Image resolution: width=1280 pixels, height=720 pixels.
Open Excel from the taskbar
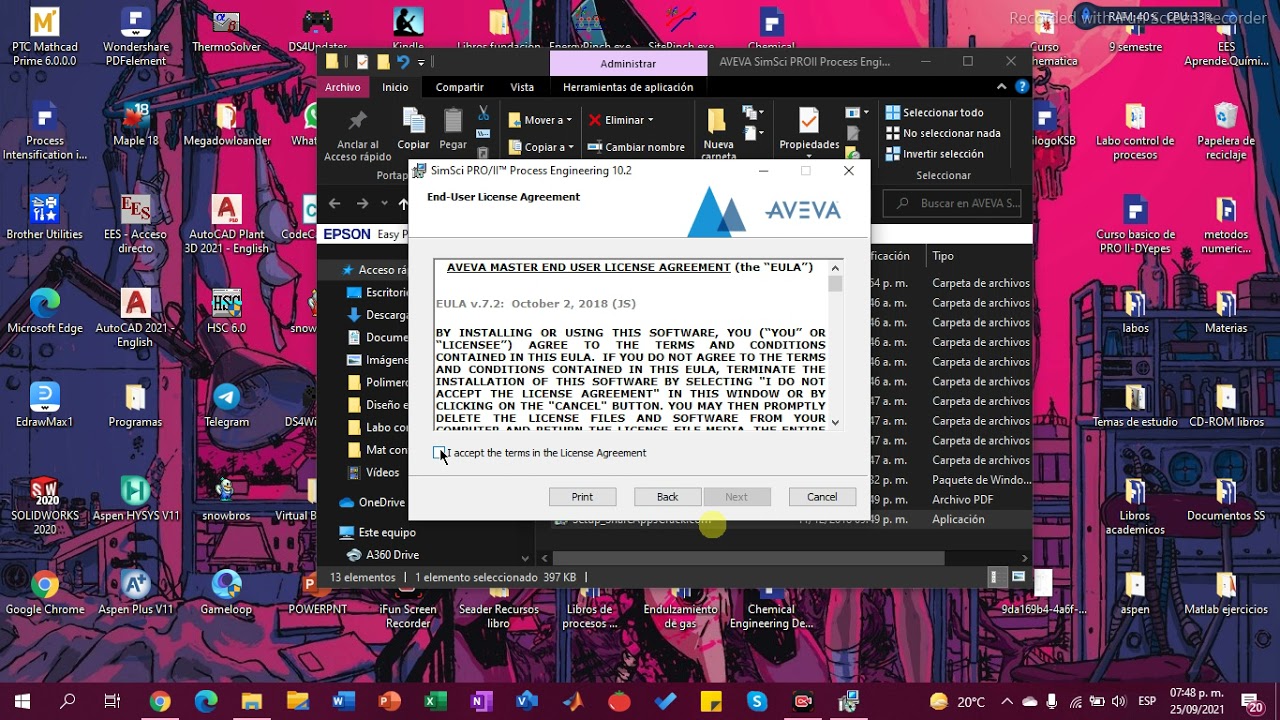click(x=435, y=701)
